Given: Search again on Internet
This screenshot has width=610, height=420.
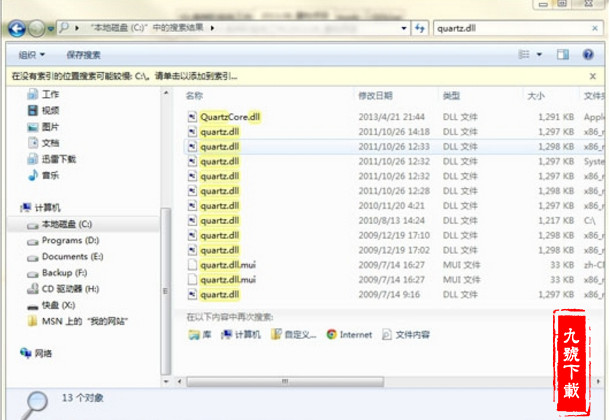Looking at the screenshot, I should click(349, 335).
